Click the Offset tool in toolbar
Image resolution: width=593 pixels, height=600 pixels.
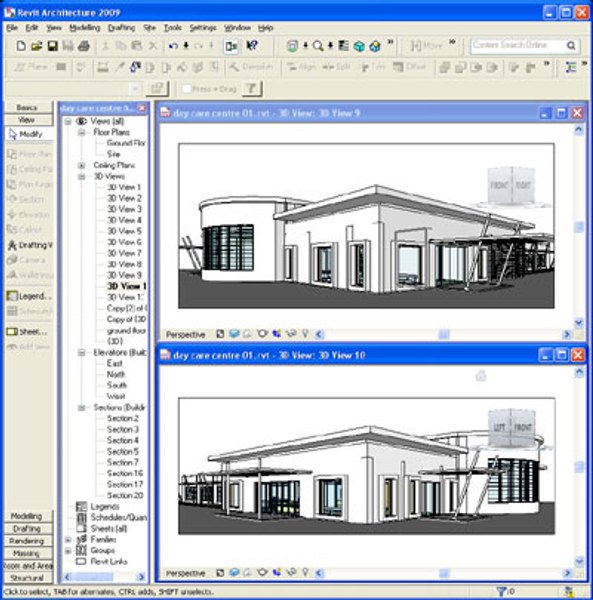(x=409, y=67)
